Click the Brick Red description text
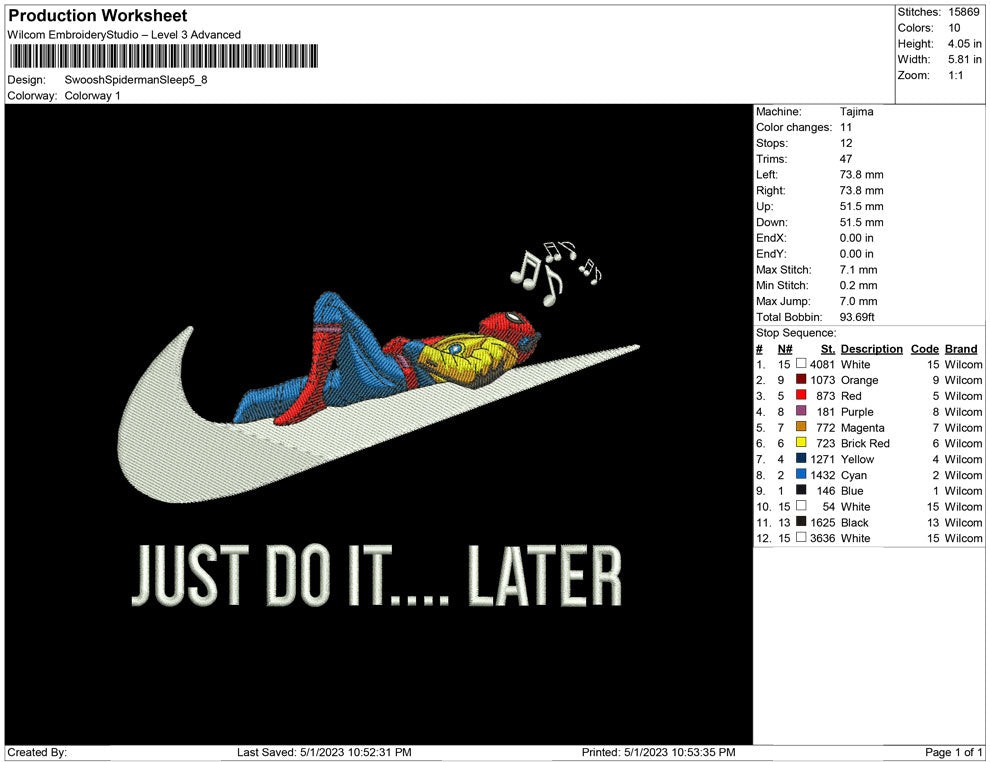The width and height of the screenshot is (990, 762). [x=865, y=443]
